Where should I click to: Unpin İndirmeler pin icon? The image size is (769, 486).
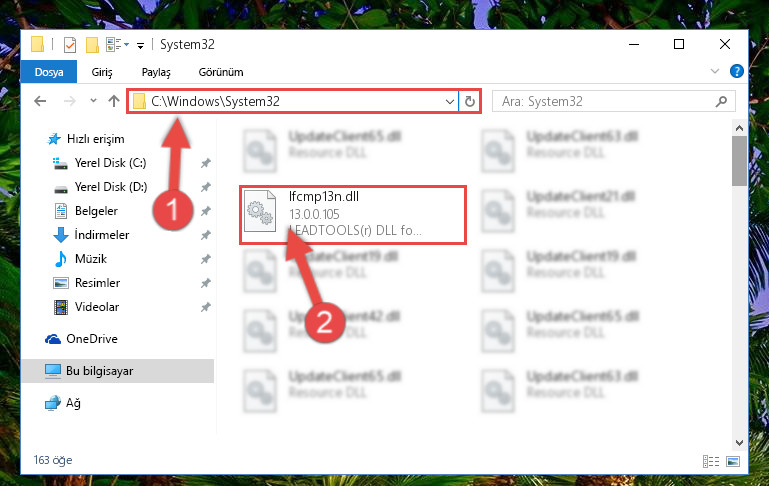205,235
